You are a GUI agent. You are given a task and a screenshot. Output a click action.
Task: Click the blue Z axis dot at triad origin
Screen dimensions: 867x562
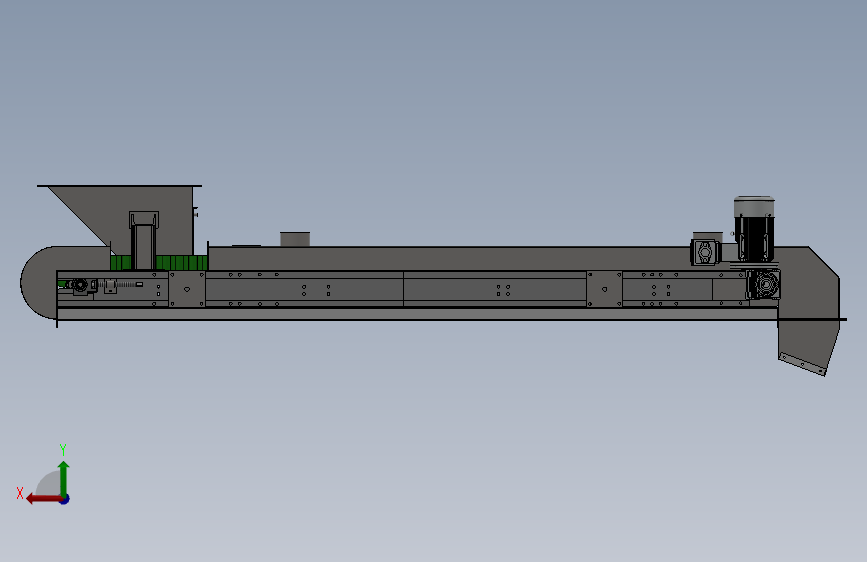(x=65, y=499)
